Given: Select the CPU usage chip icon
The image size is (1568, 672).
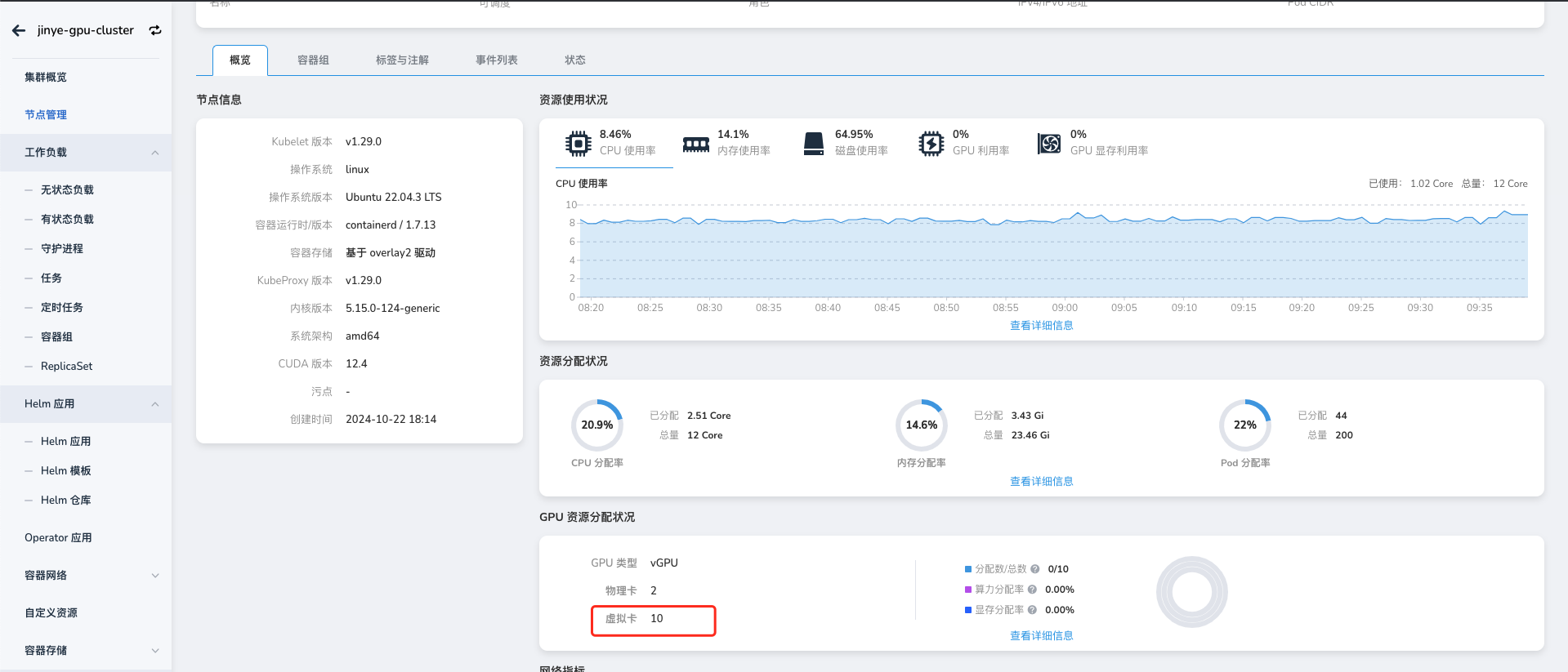Looking at the screenshot, I should [x=578, y=144].
